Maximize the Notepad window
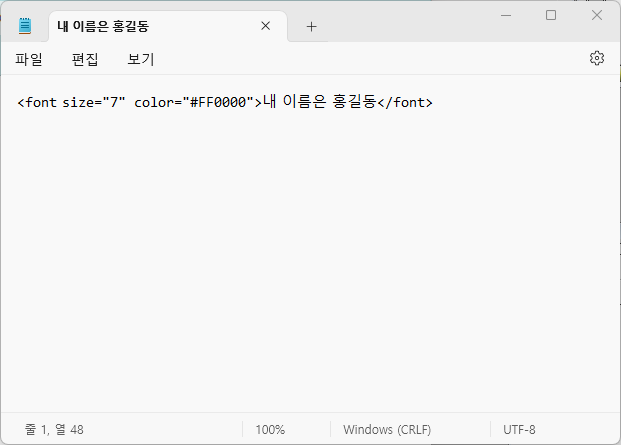The height and width of the screenshot is (445, 621). [x=551, y=15]
